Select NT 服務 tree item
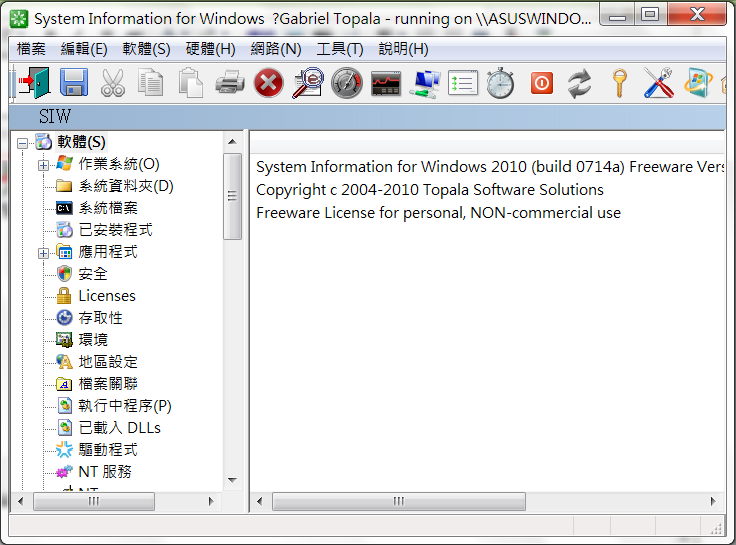 click(x=105, y=472)
